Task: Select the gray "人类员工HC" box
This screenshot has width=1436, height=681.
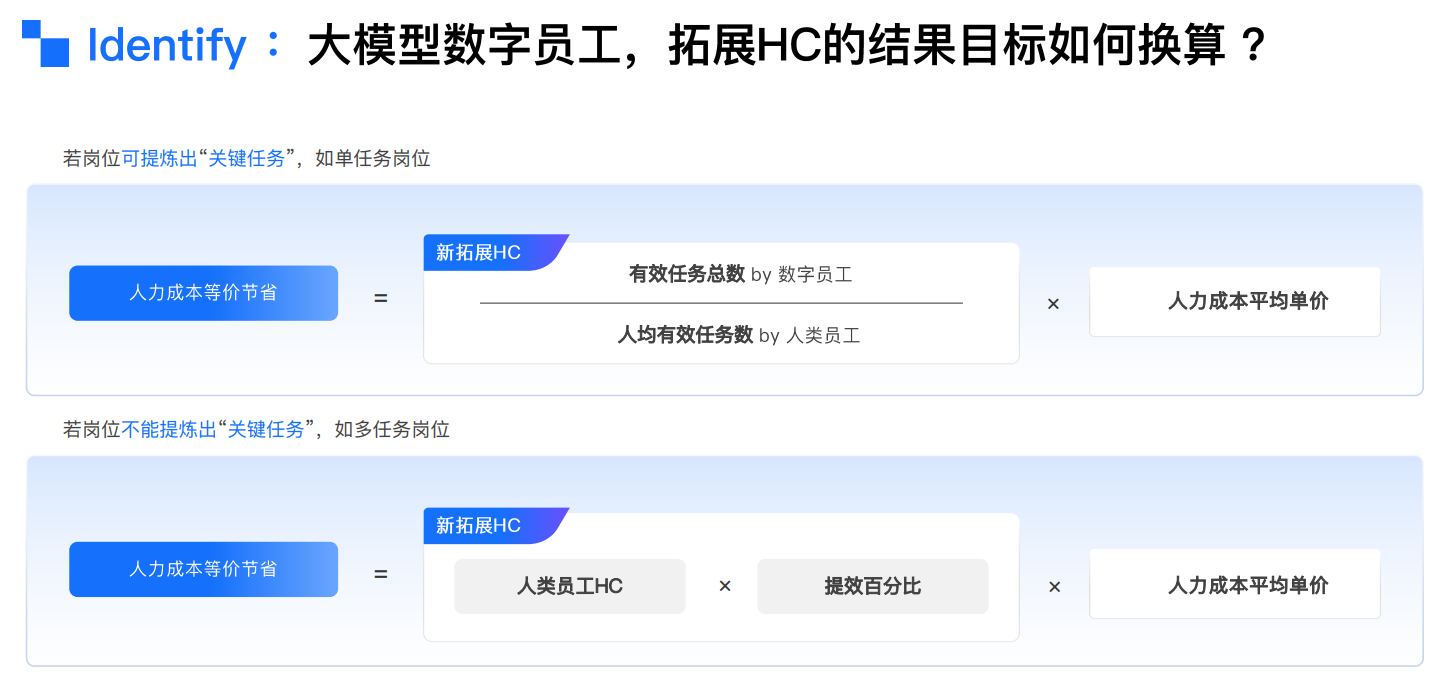Action: click(x=570, y=586)
